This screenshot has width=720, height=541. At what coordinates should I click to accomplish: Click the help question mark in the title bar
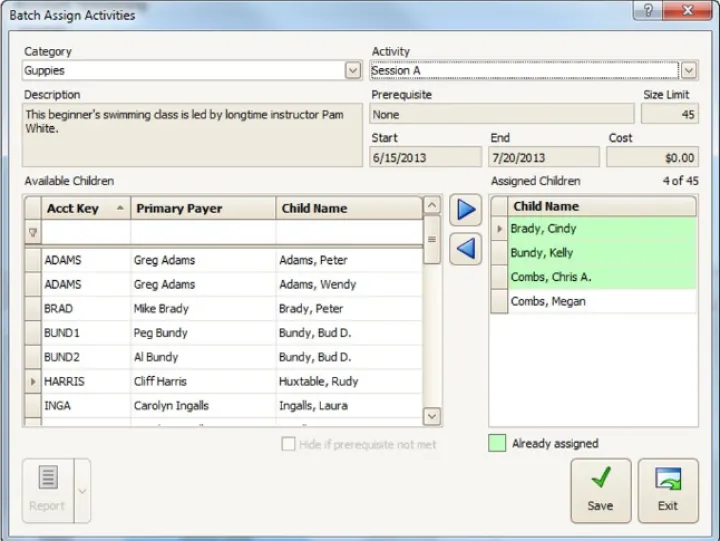648,11
